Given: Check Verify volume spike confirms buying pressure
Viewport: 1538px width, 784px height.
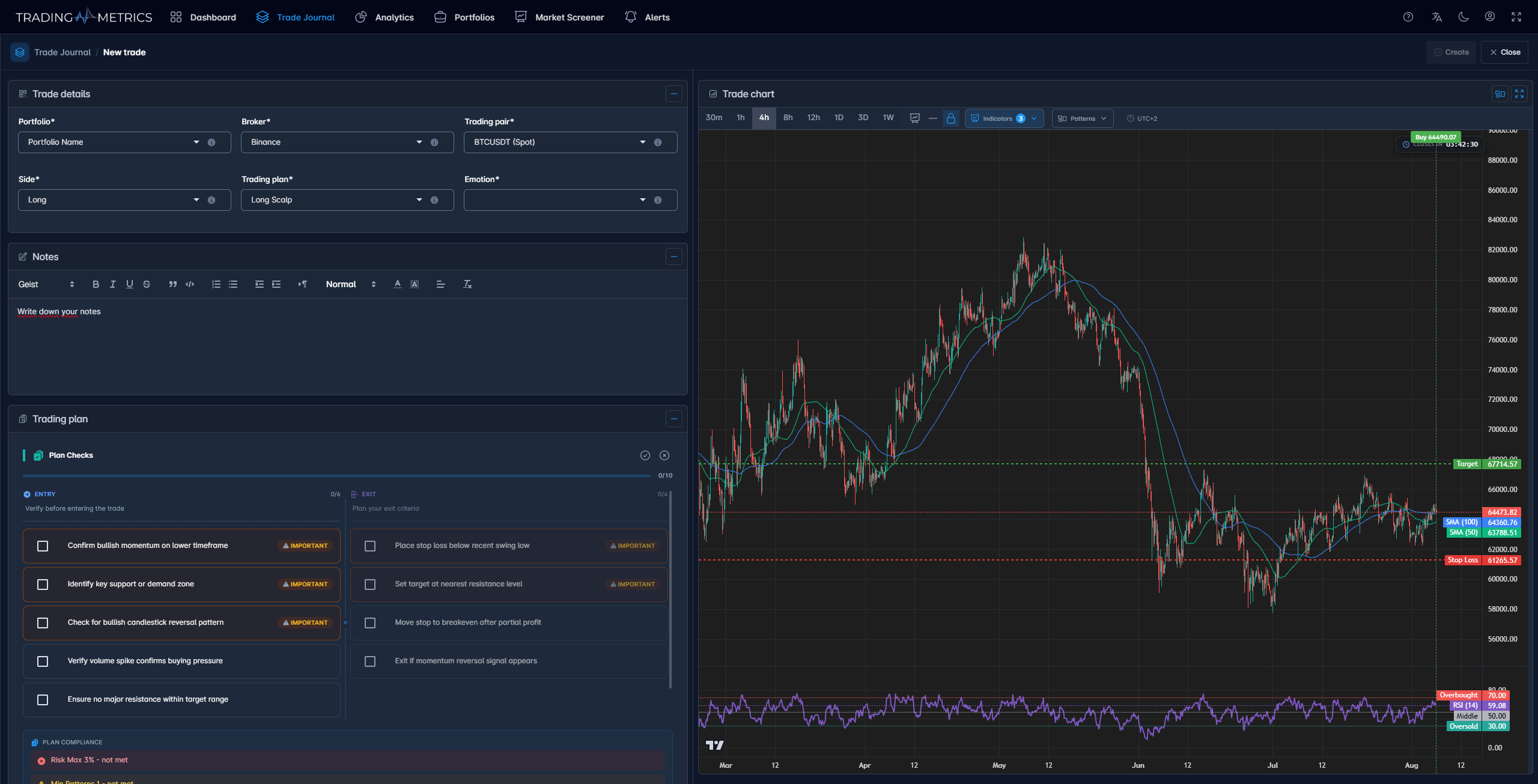Looking at the screenshot, I should point(43,661).
